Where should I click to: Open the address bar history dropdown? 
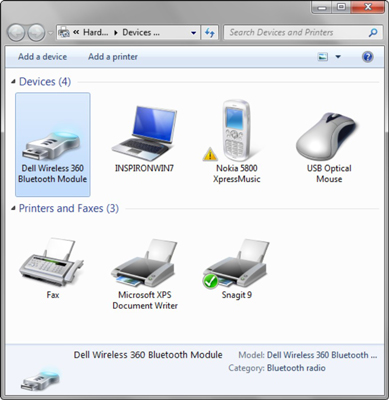click(193, 33)
